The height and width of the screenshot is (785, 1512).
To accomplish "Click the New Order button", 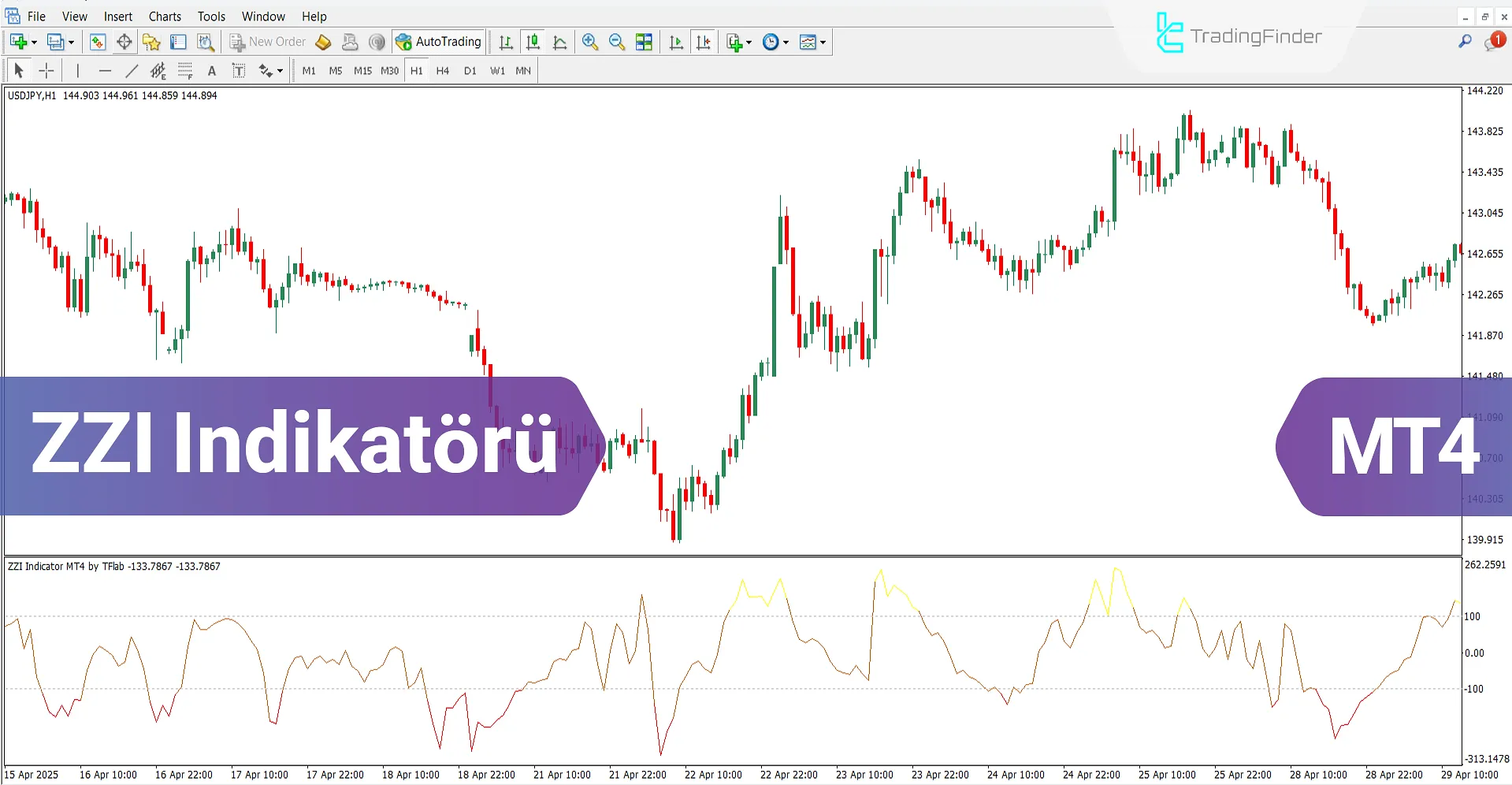I will point(268,41).
